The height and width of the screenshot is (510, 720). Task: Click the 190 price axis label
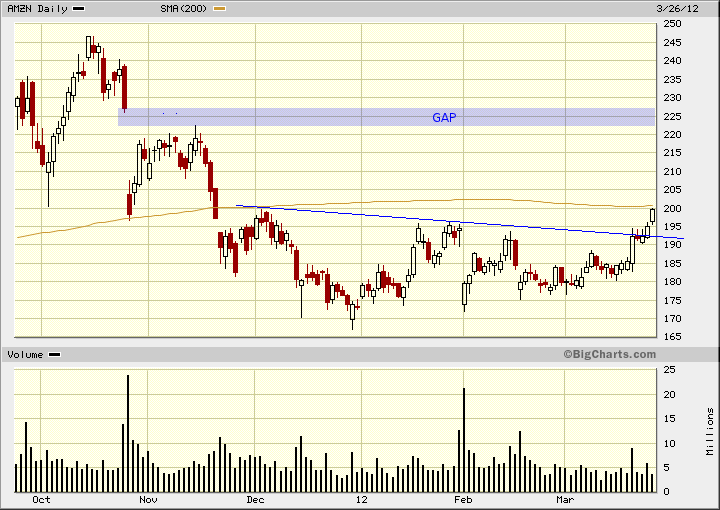673,245
